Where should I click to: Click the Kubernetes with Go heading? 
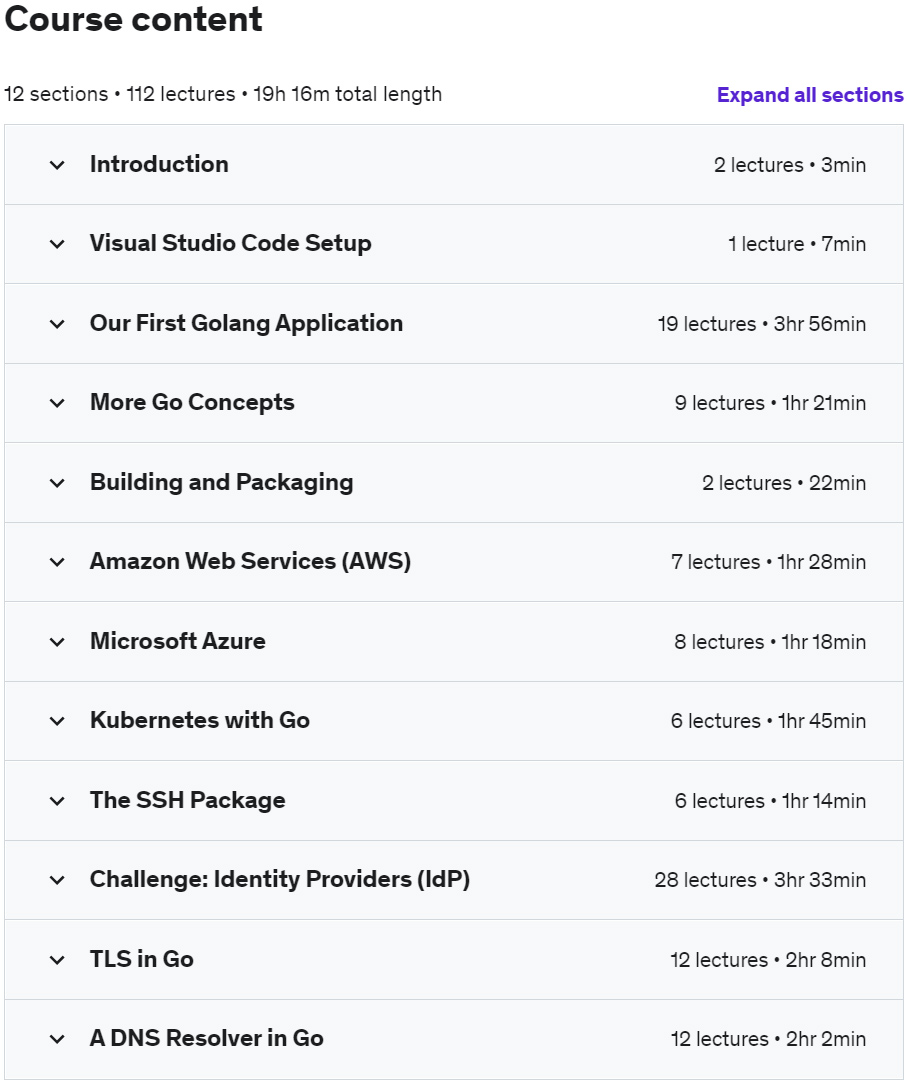tap(199, 721)
